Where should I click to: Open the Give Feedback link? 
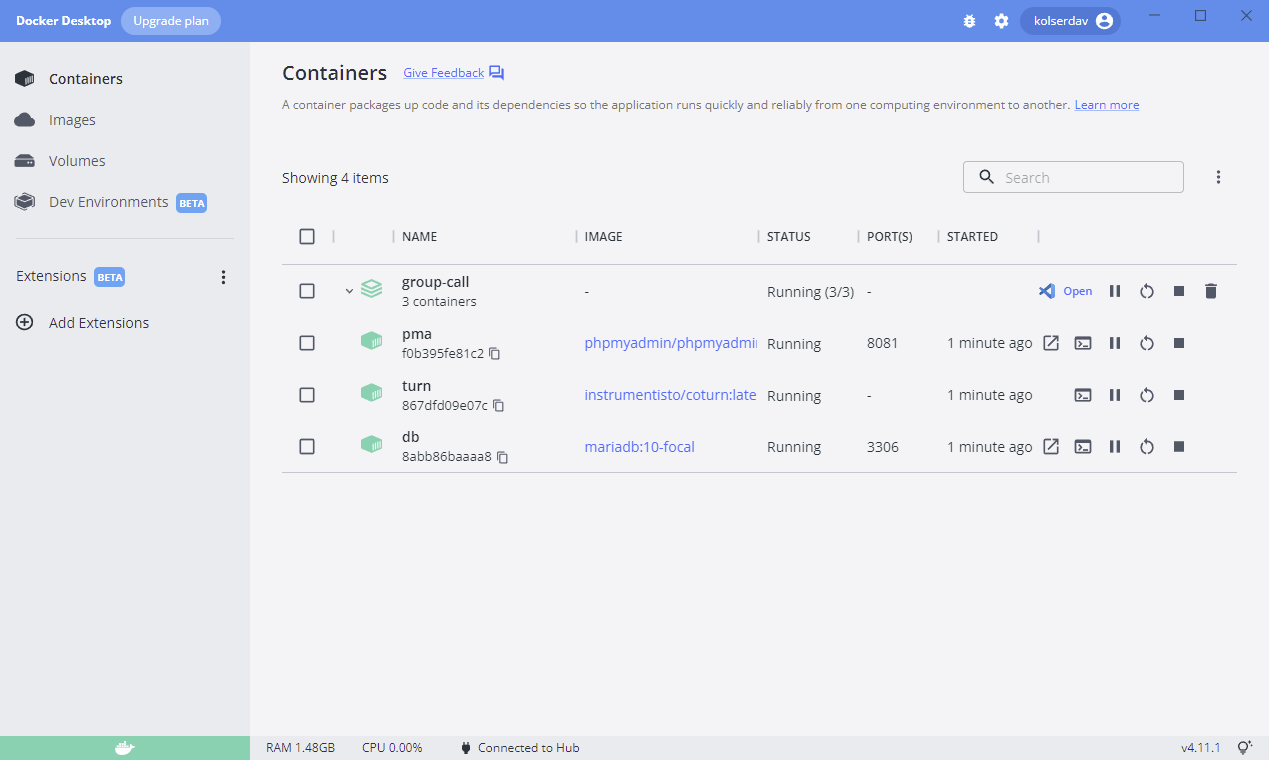pos(443,73)
